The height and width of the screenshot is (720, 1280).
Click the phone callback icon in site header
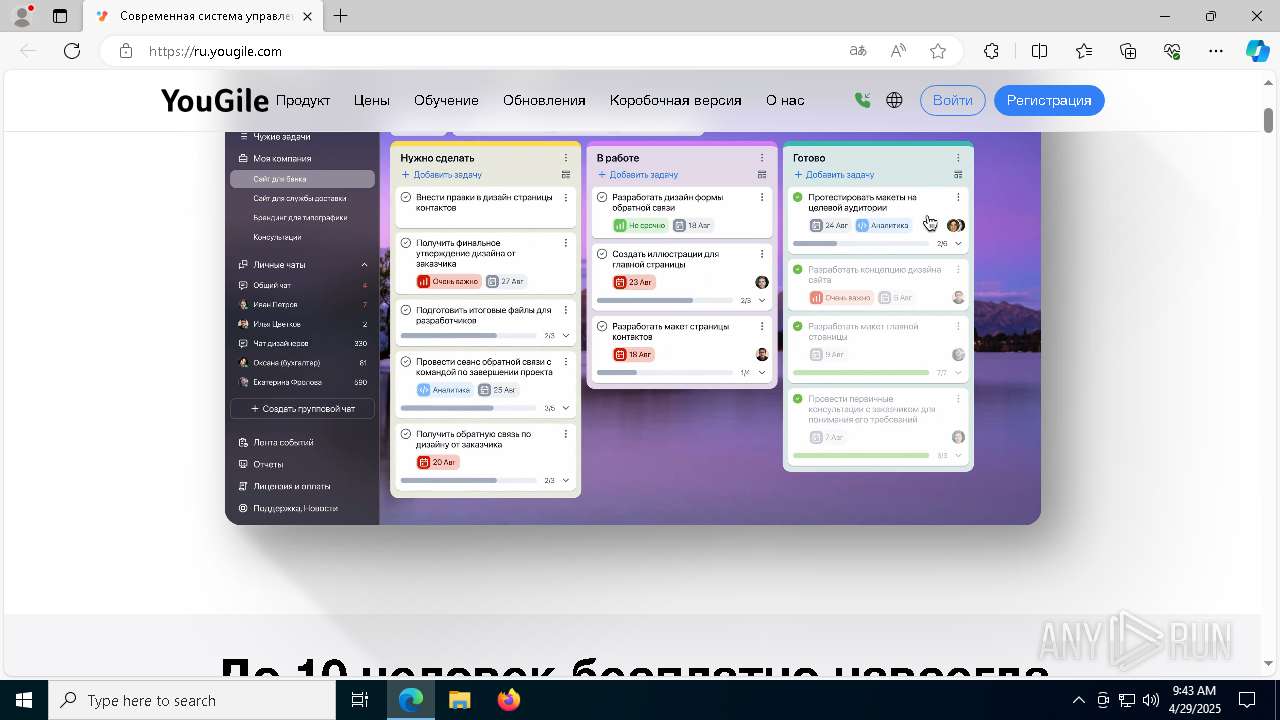[x=863, y=100]
